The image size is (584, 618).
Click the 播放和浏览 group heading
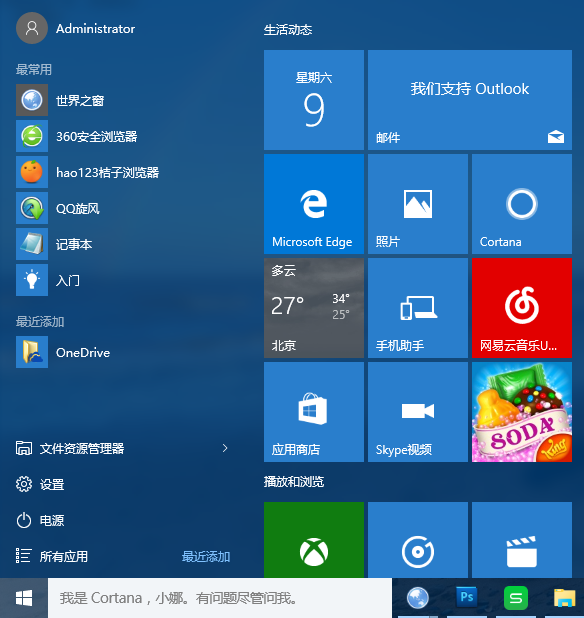coord(294,481)
